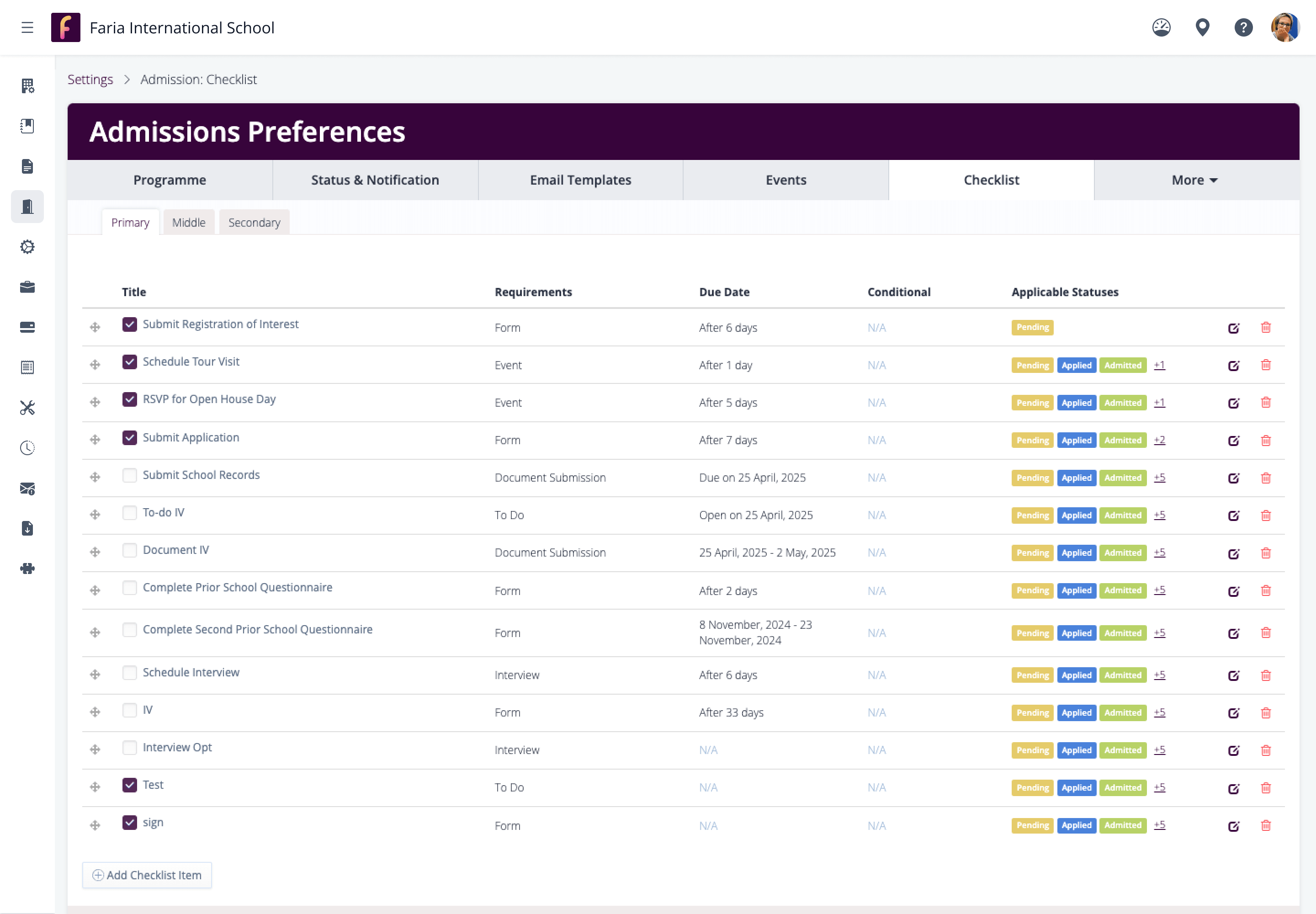
Task: Uncheck Submit Registration of Interest checkbox
Action: 129,324
